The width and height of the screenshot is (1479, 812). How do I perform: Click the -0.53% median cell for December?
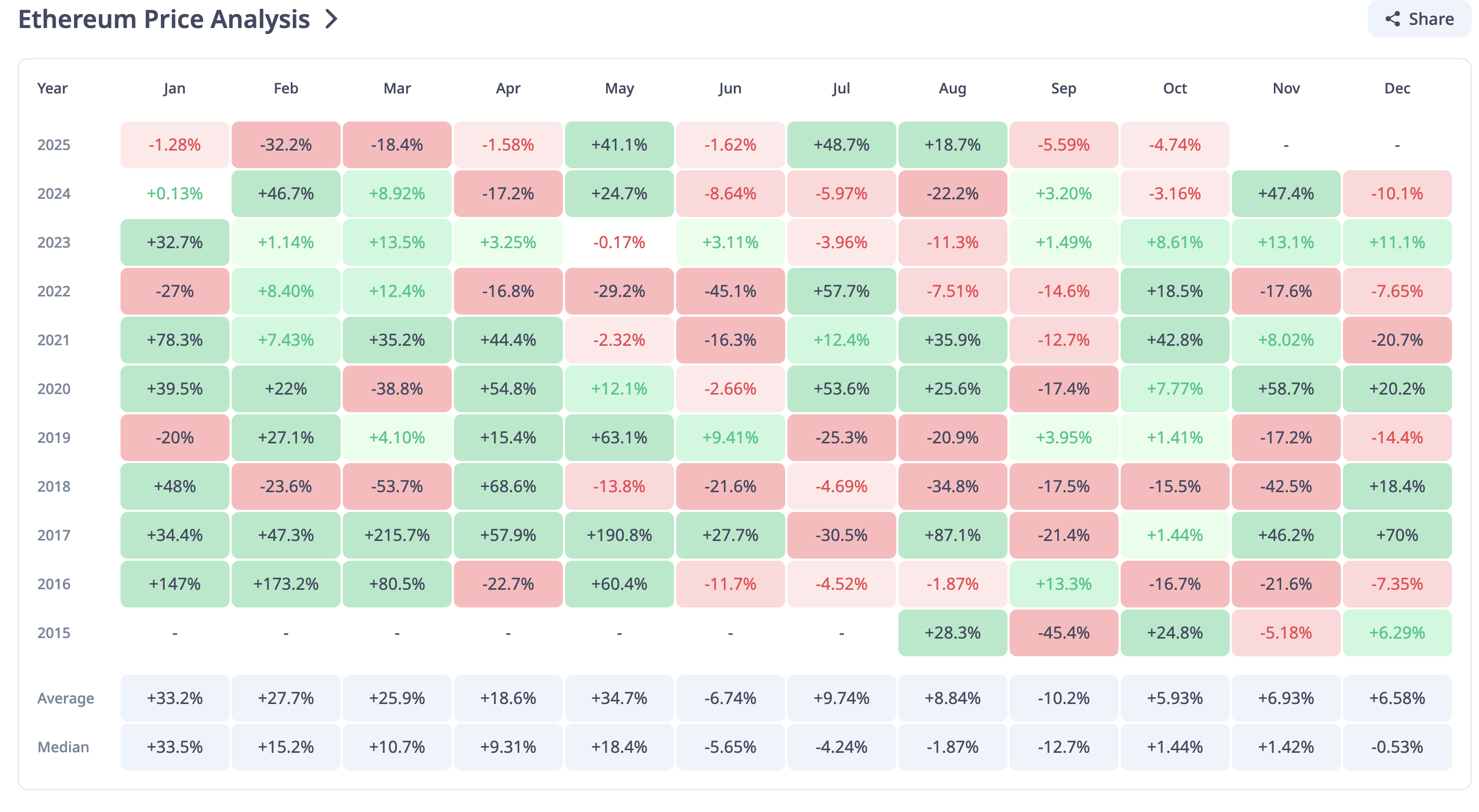(1396, 747)
